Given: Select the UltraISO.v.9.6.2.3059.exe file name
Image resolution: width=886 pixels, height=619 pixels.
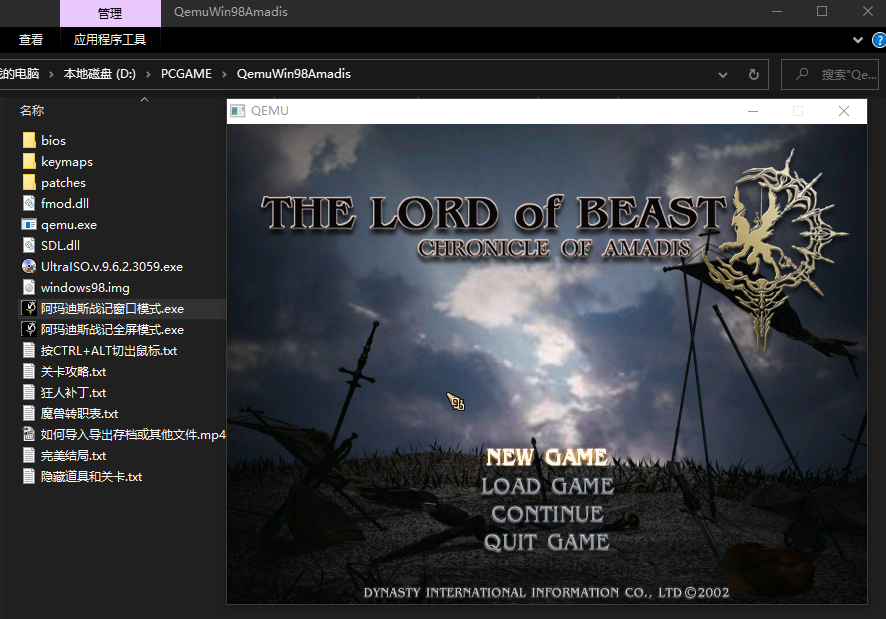Looking at the screenshot, I should point(112,266).
